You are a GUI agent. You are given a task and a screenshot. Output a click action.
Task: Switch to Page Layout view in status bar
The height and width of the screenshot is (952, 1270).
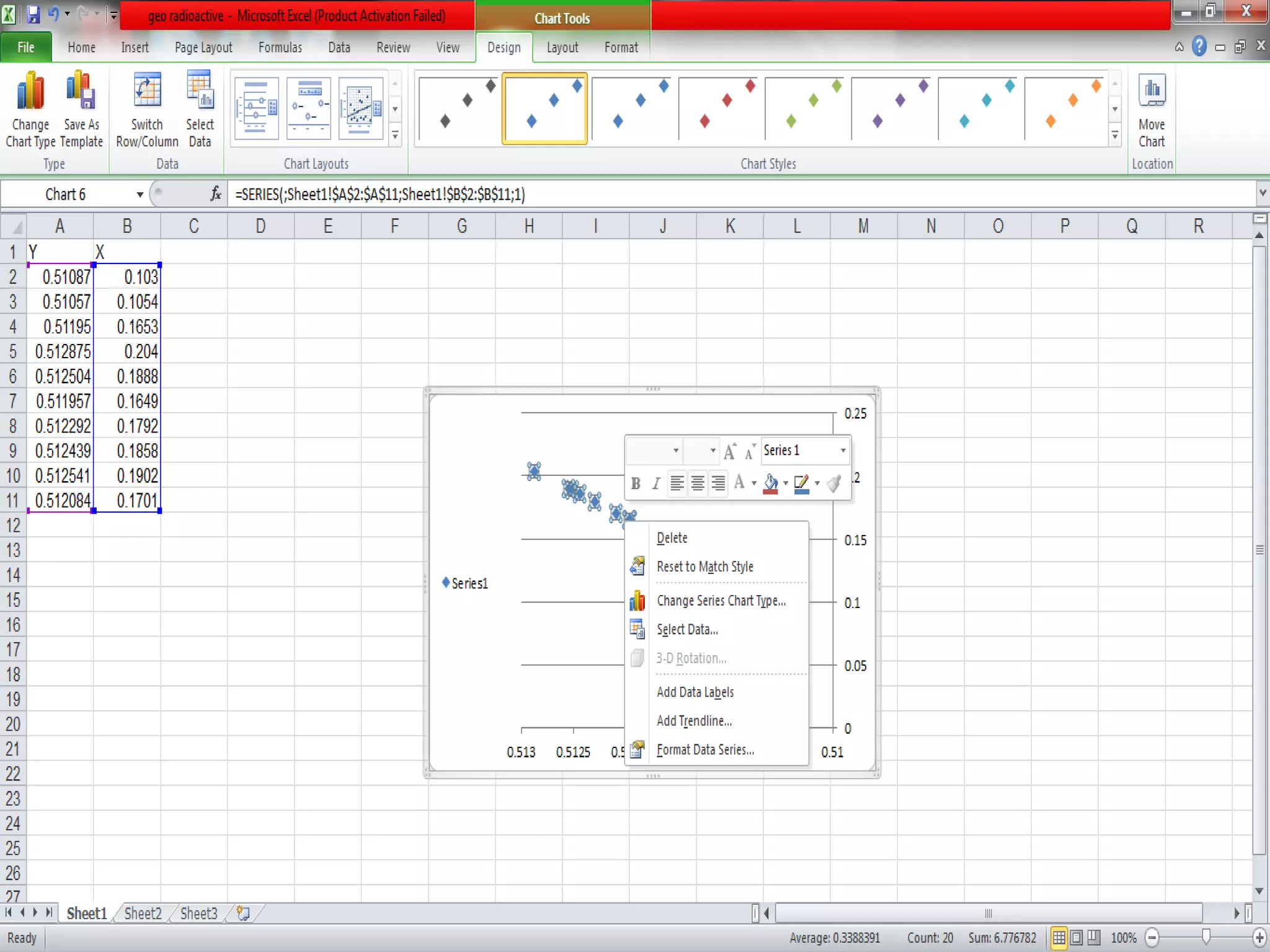(x=1077, y=938)
